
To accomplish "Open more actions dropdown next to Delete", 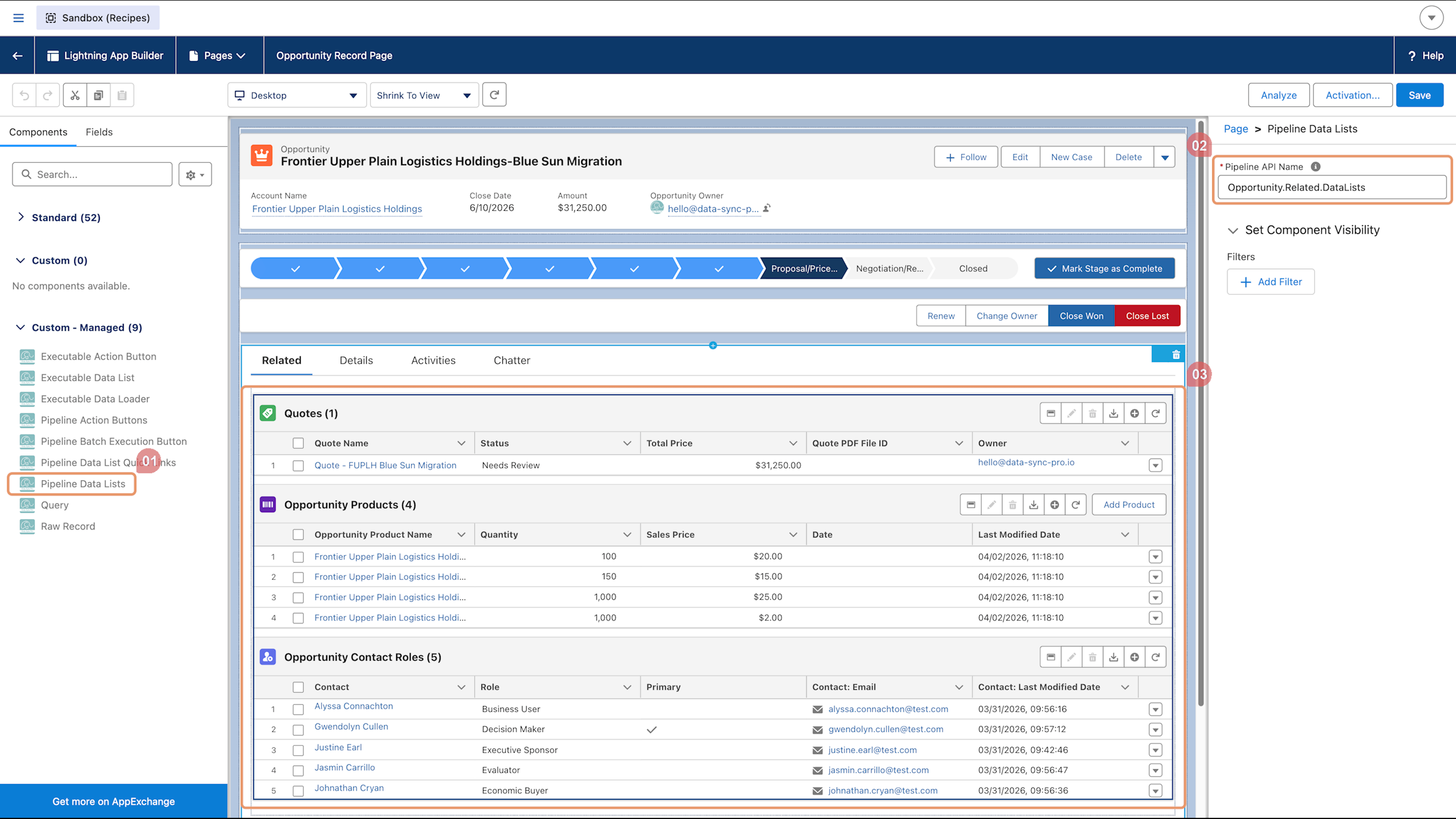I will (1164, 157).
